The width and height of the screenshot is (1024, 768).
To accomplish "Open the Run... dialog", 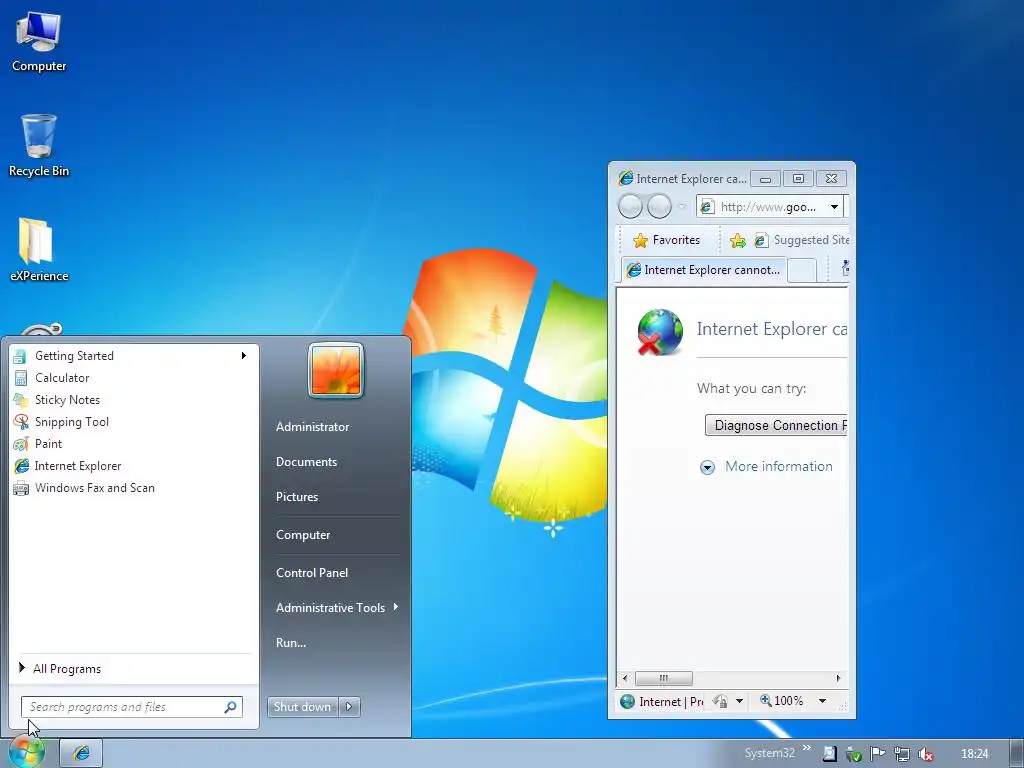I will click(291, 643).
